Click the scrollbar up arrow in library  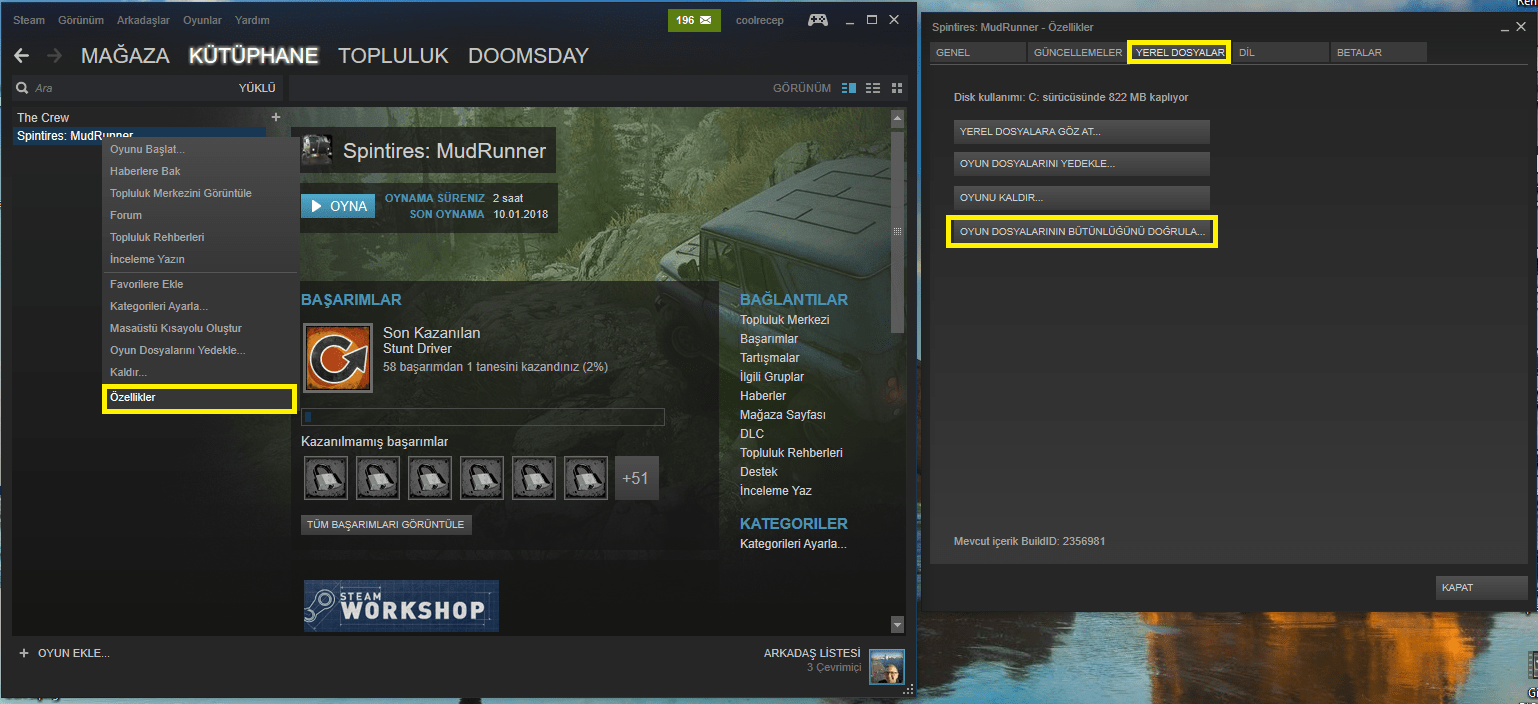point(897,120)
